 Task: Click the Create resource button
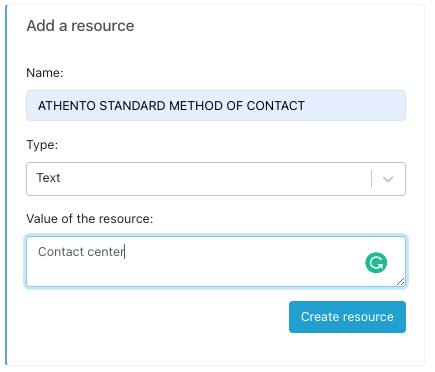(x=347, y=317)
